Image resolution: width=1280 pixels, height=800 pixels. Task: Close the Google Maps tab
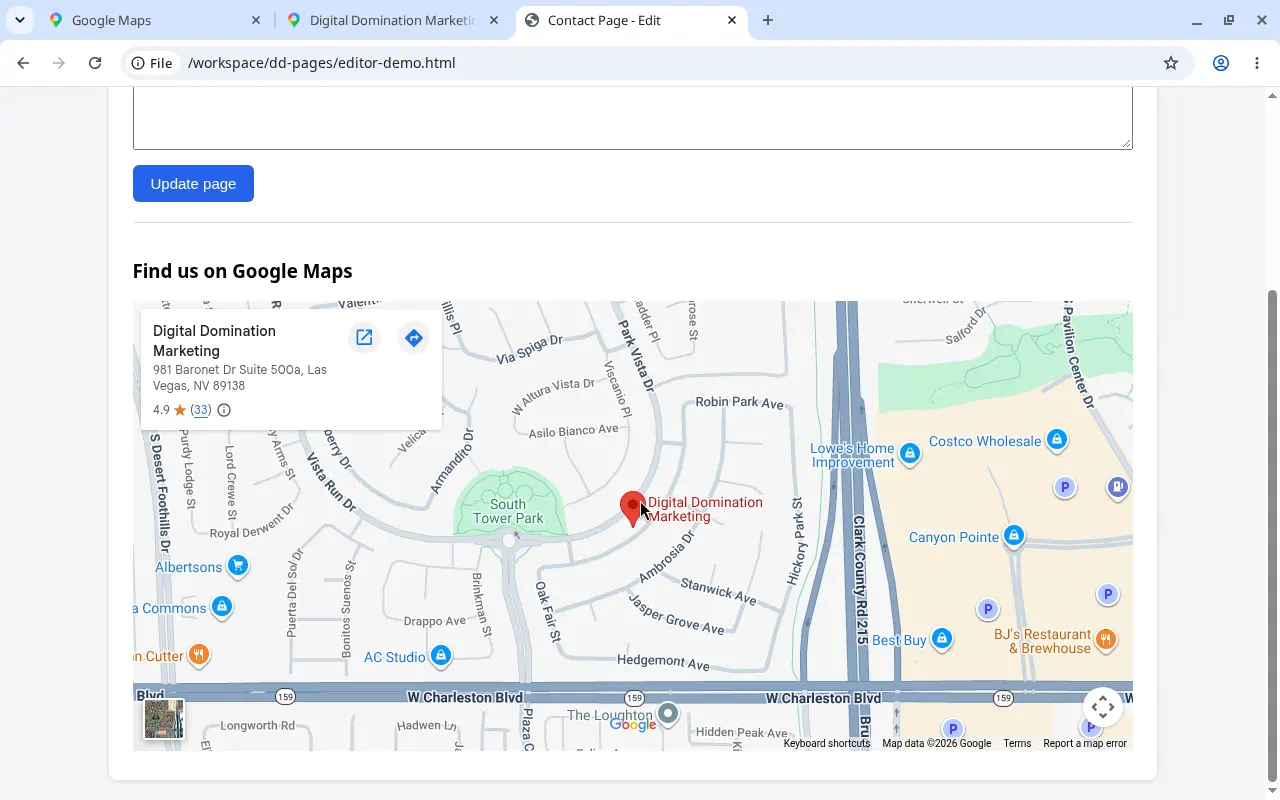pos(256,20)
